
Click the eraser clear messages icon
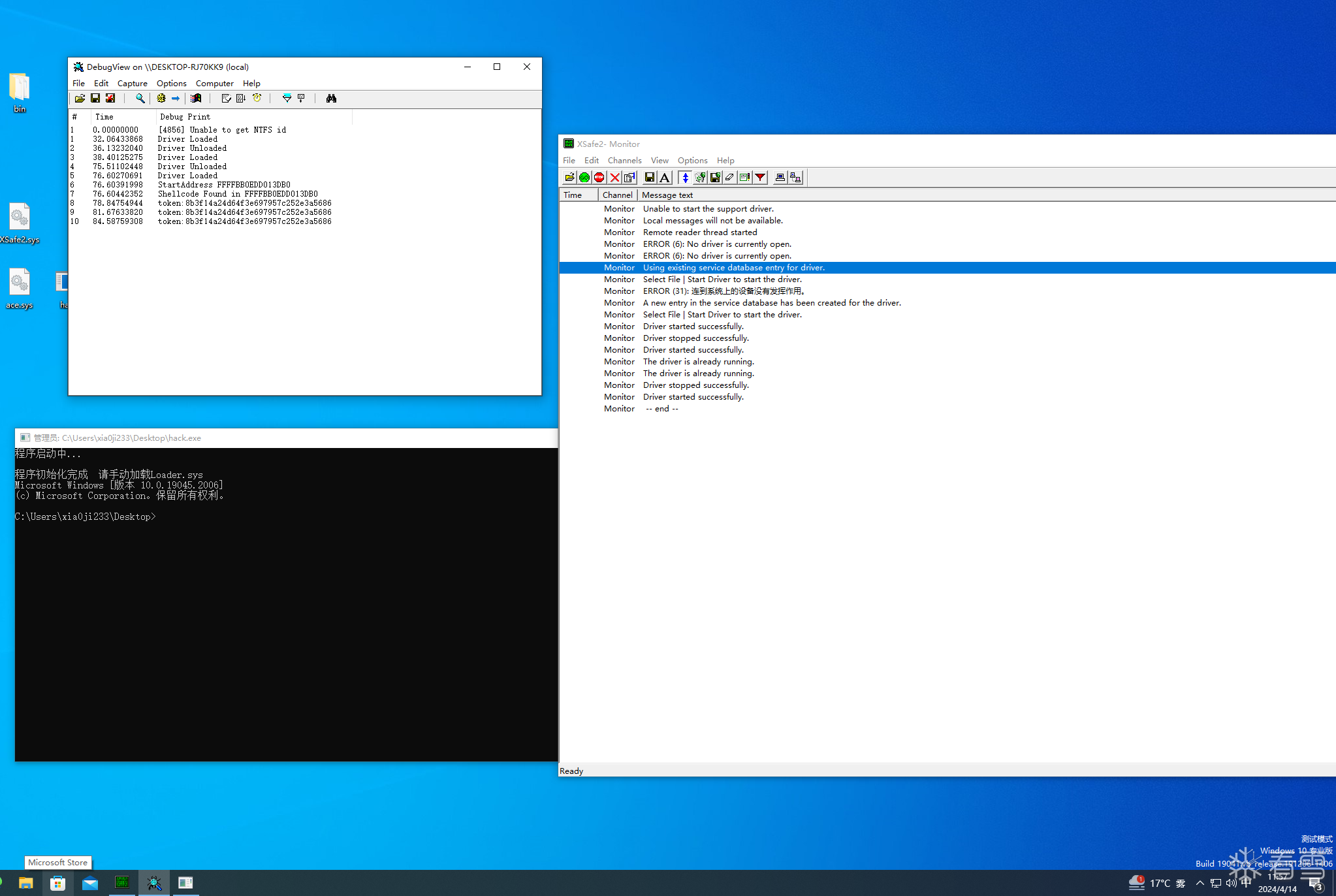coord(729,178)
